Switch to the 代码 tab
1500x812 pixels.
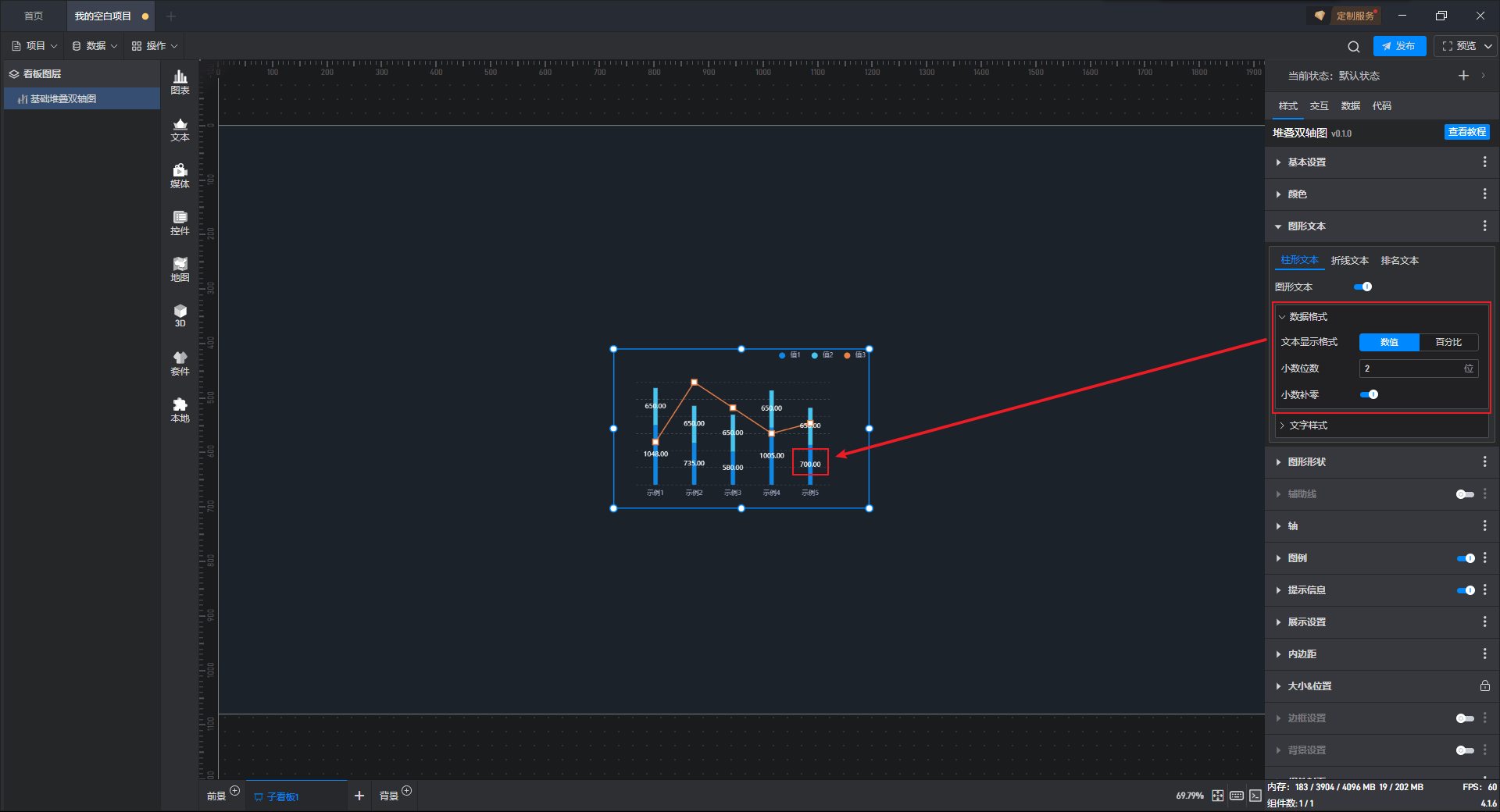click(1382, 106)
